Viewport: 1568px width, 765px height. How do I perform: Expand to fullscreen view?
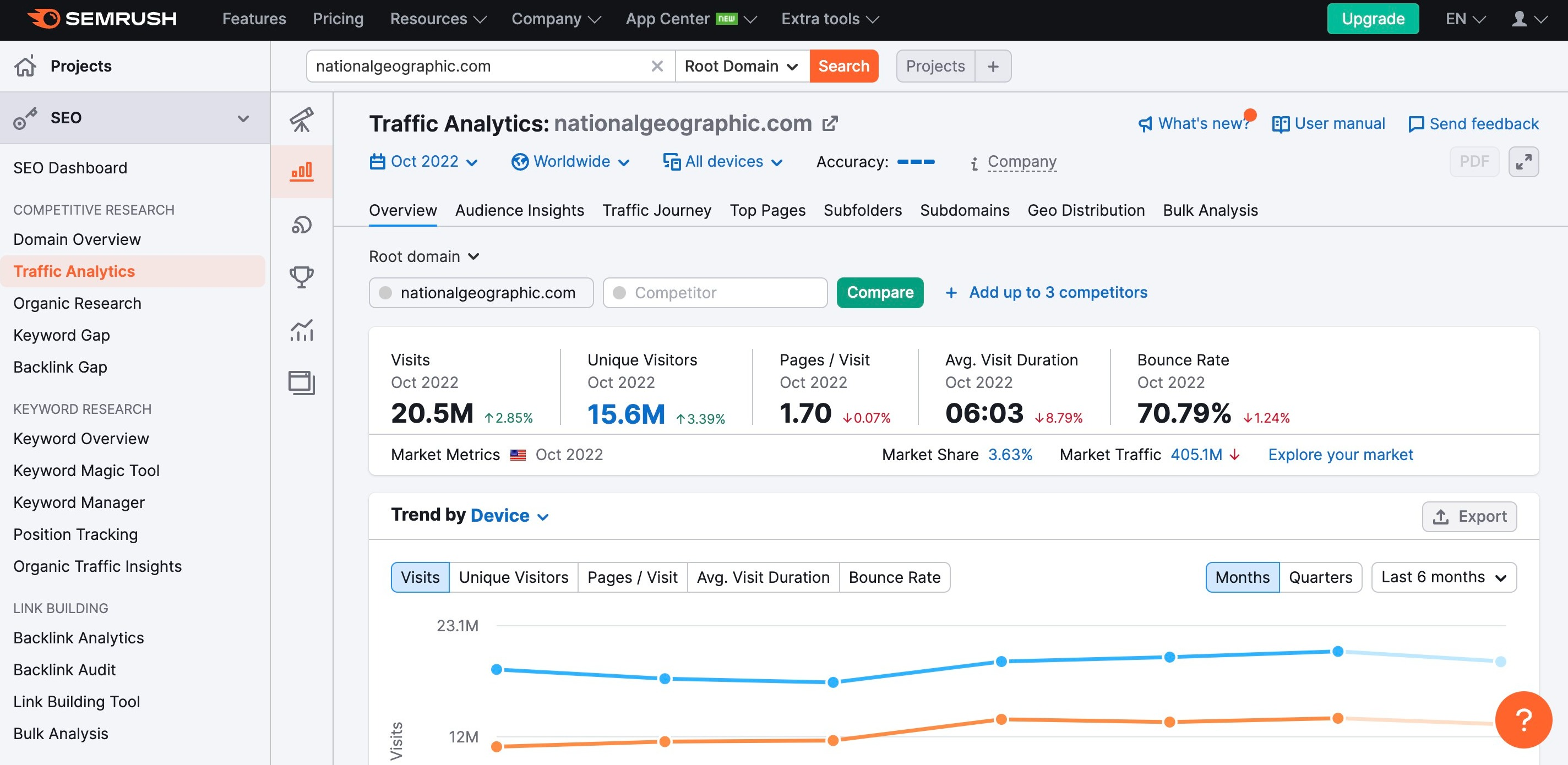(1523, 161)
